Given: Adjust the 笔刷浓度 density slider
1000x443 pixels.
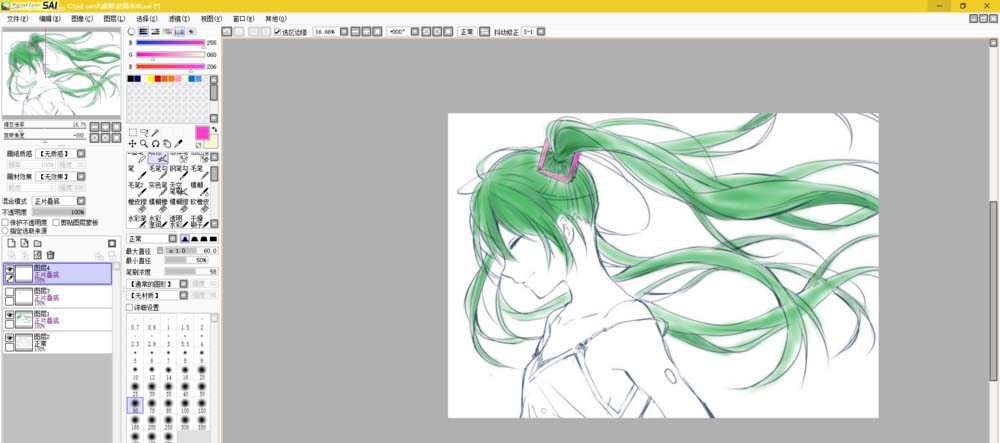Looking at the screenshot, I should click(191, 272).
